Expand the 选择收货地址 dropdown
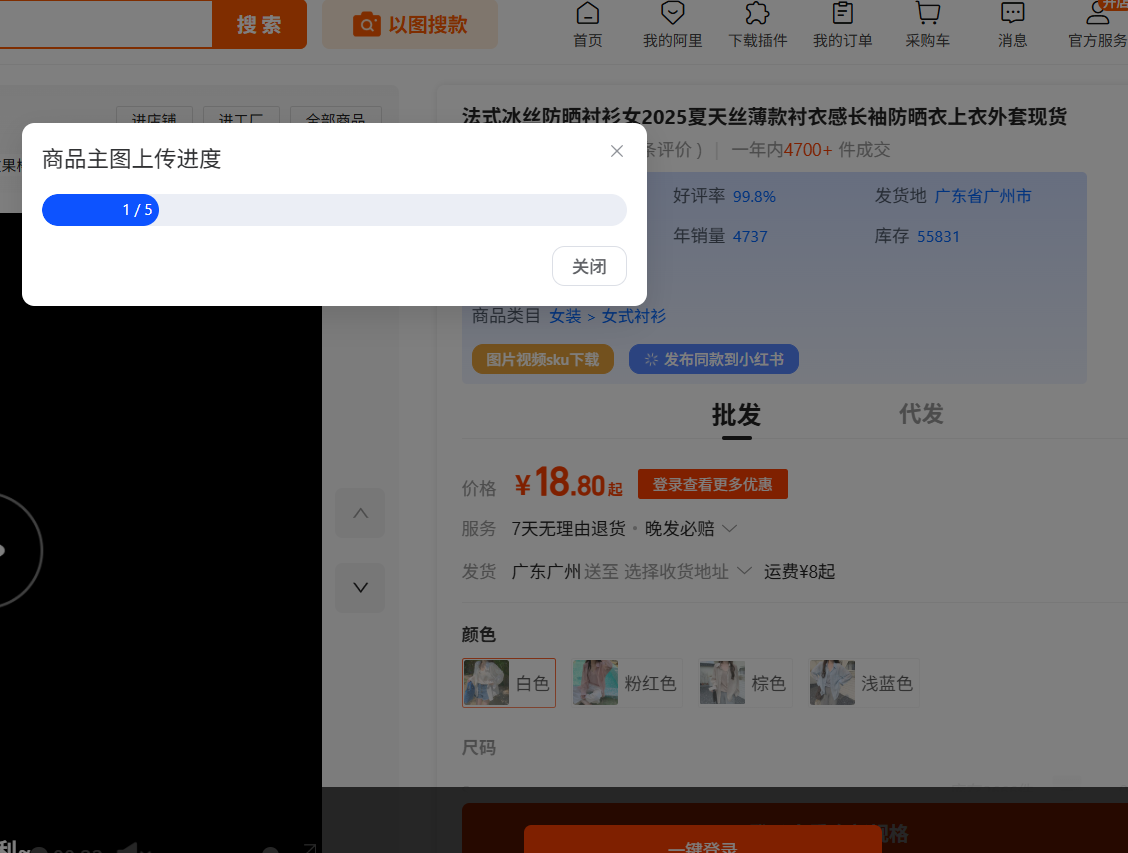Viewport: 1128px width, 853px height. tap(743, 571)
